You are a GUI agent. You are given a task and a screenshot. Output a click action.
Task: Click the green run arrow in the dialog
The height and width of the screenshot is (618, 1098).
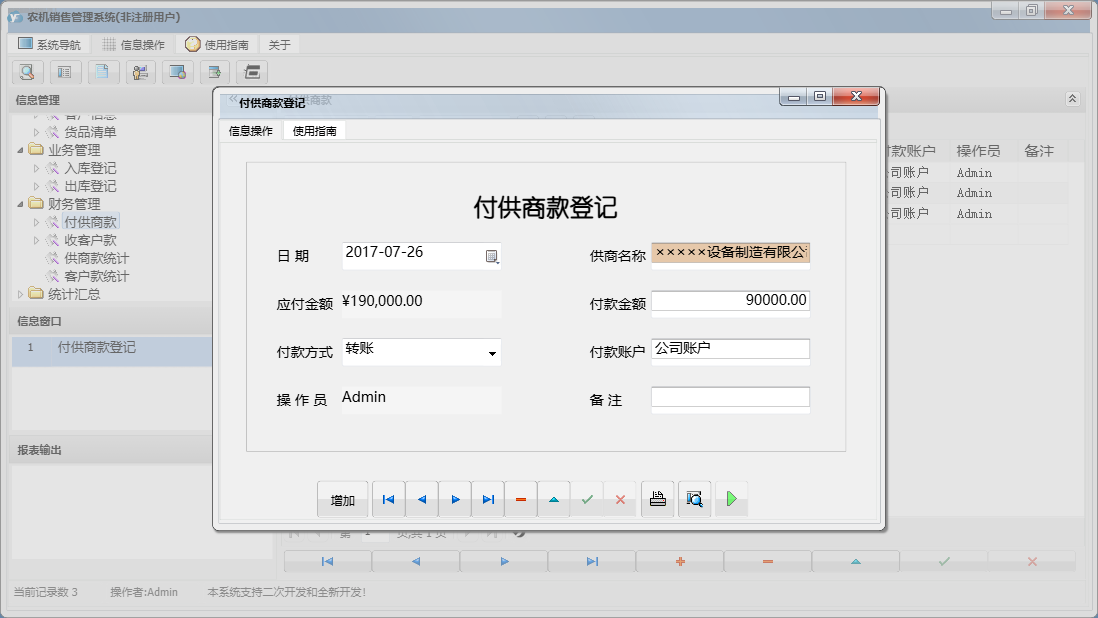tap(731, 498)
